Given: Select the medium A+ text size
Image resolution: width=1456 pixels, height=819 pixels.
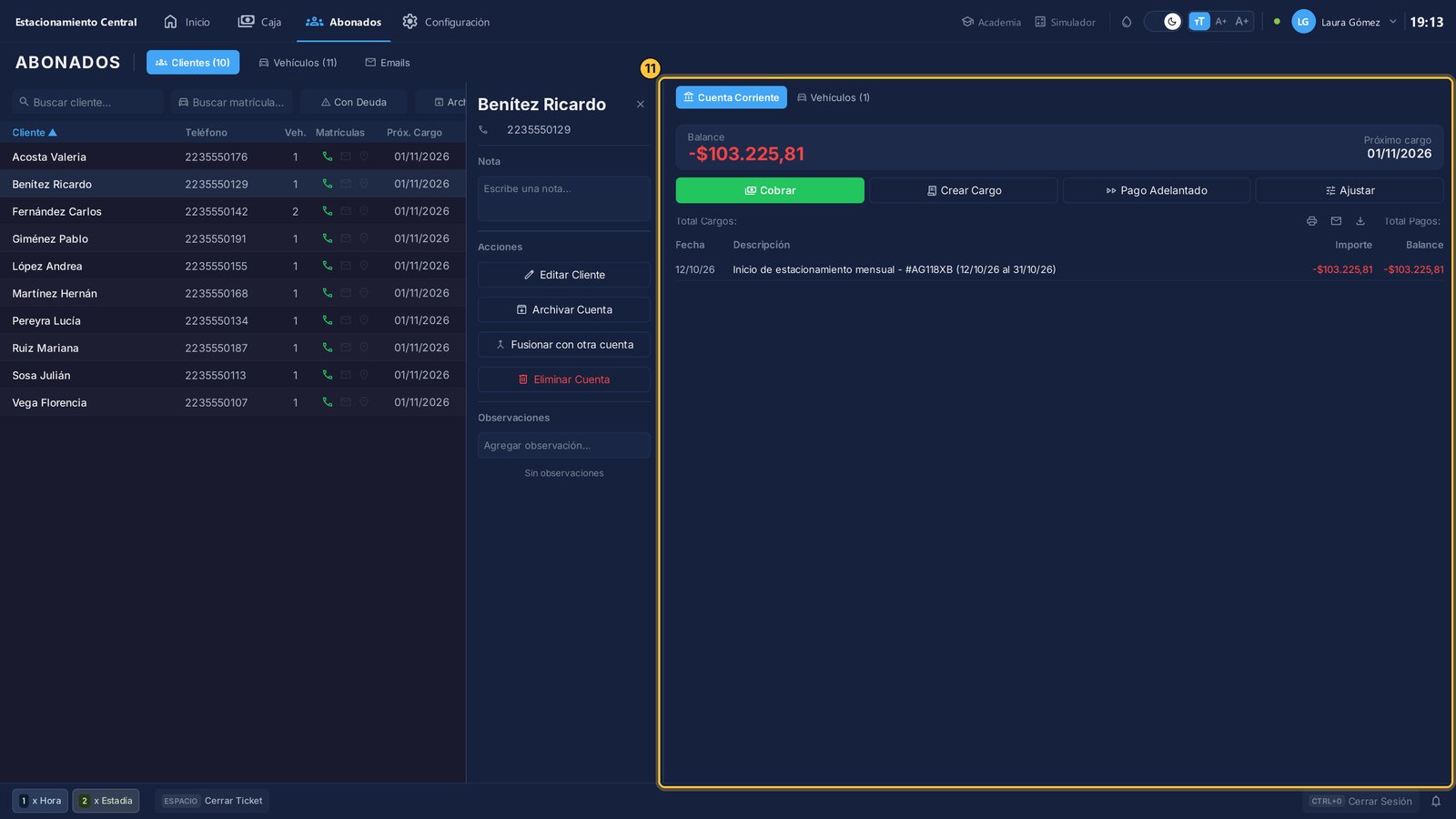Looking at the screenshot, I should 1221,22.
